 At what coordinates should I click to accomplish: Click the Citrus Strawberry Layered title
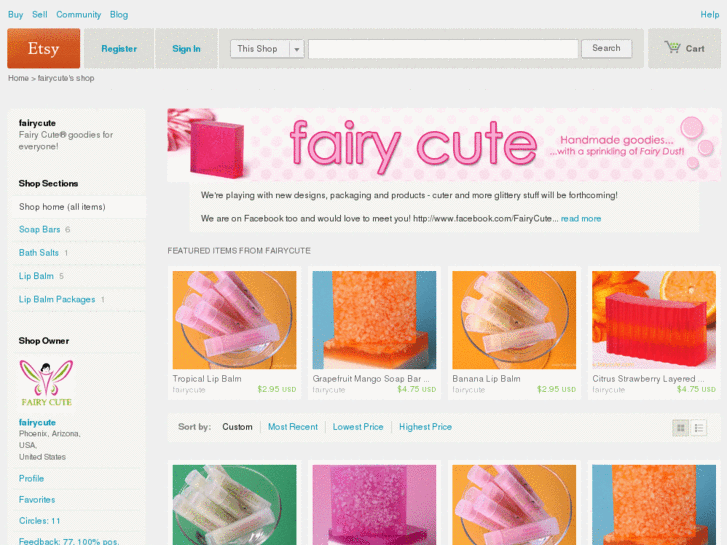[x=648, y=378]
